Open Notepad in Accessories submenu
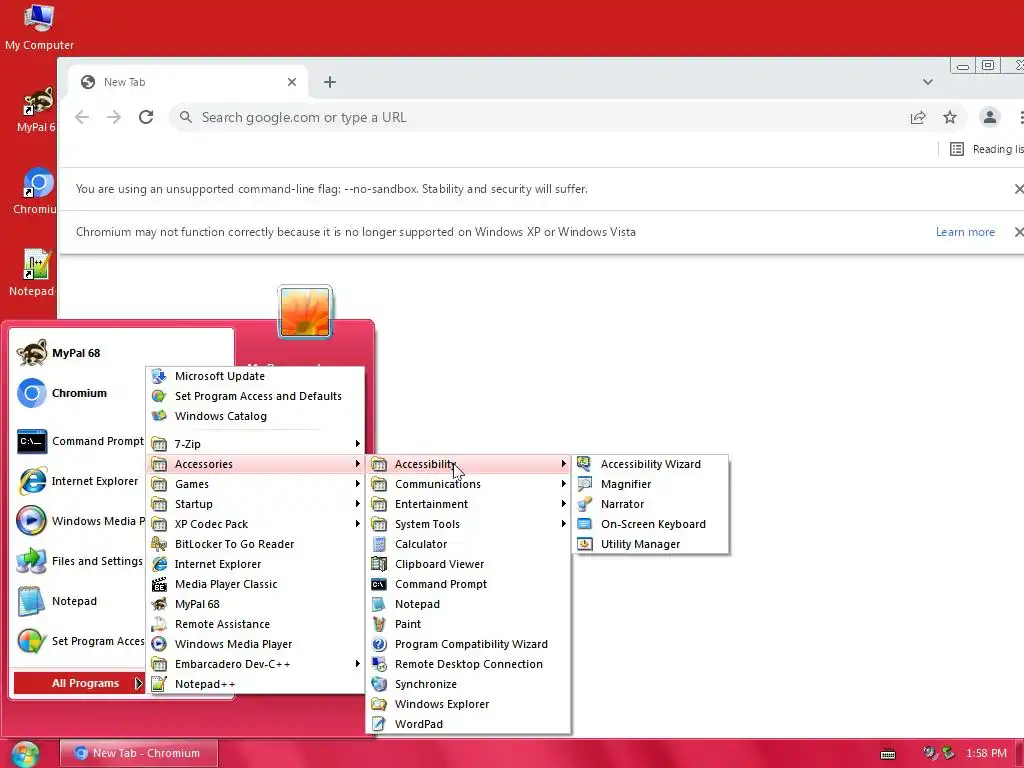 [468, 604]
